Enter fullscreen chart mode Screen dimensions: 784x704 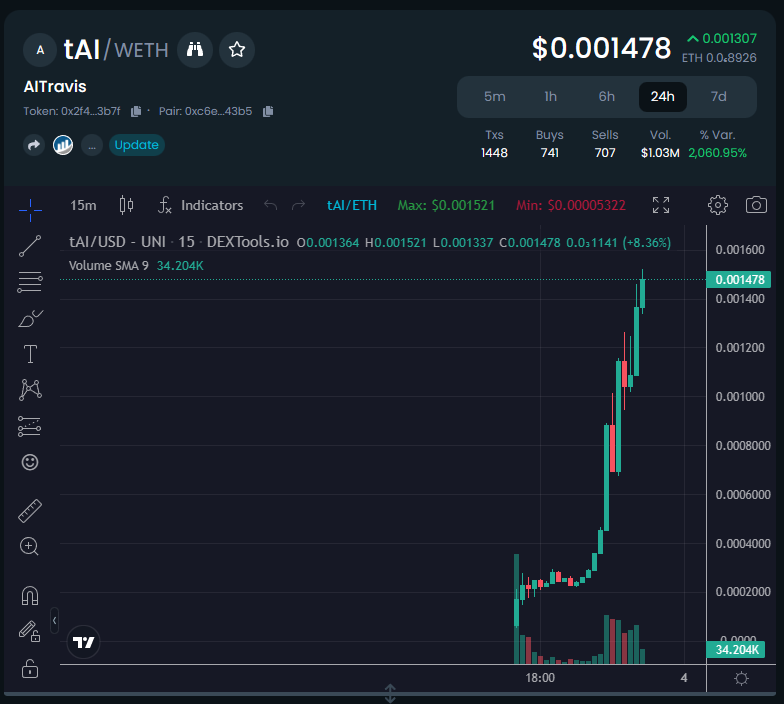(x=661, y=205)
